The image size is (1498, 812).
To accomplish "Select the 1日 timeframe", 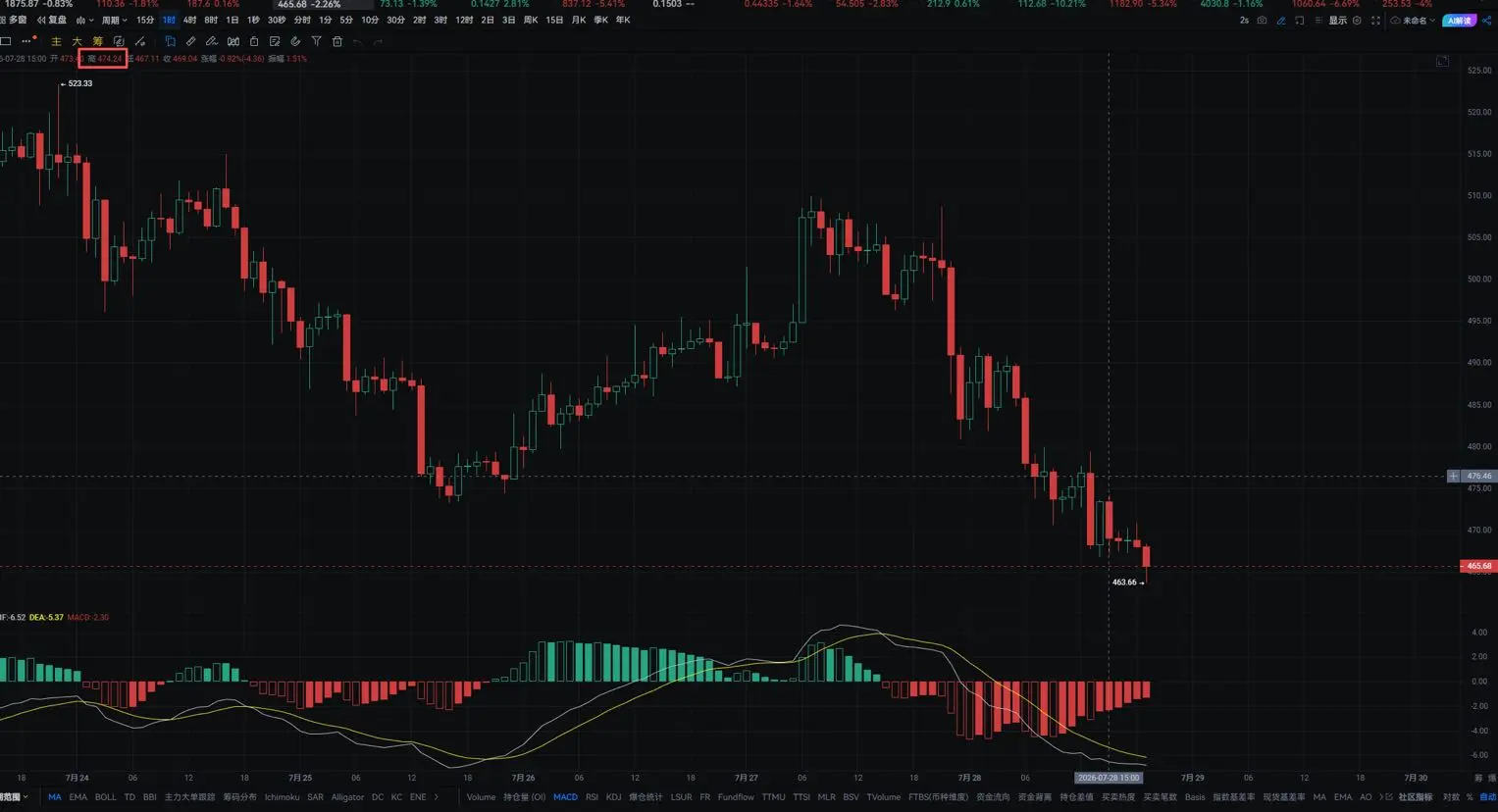I will coord(232,20).
